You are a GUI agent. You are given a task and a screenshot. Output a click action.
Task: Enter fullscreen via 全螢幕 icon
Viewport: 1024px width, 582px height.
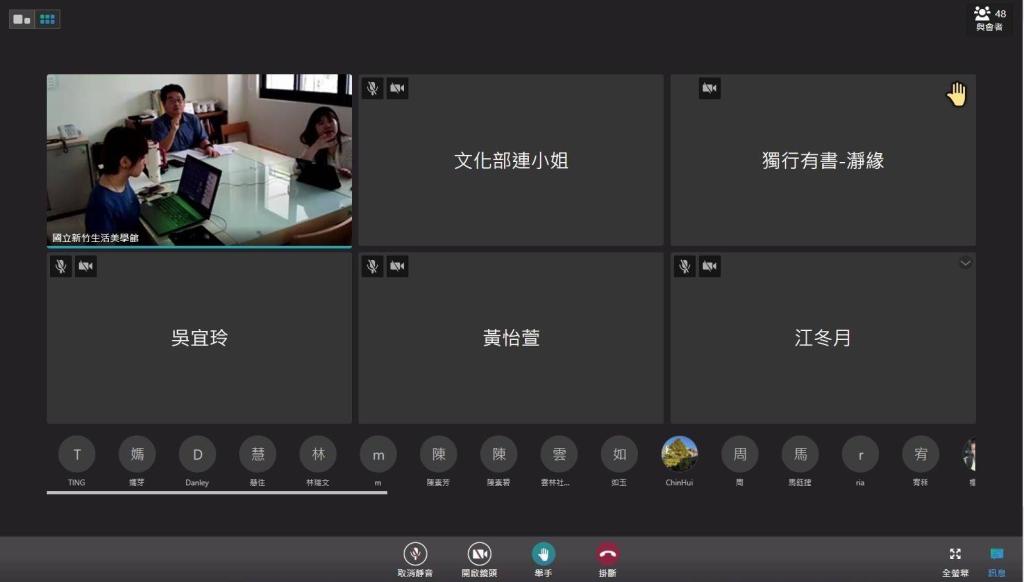point(955,554)
